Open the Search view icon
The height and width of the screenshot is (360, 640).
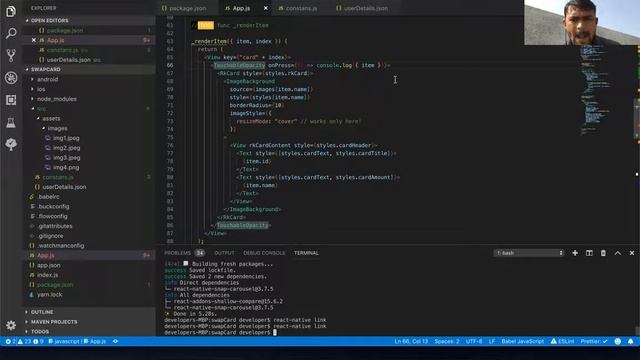point(11,33)
